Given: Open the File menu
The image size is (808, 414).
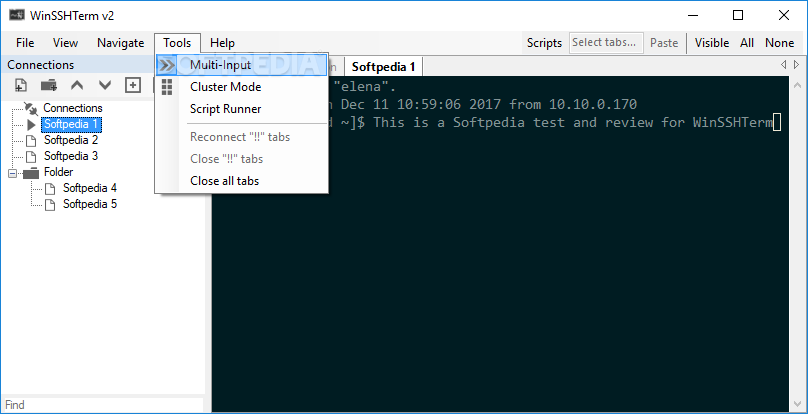Looking at the screenshot, I should [25, 43].
